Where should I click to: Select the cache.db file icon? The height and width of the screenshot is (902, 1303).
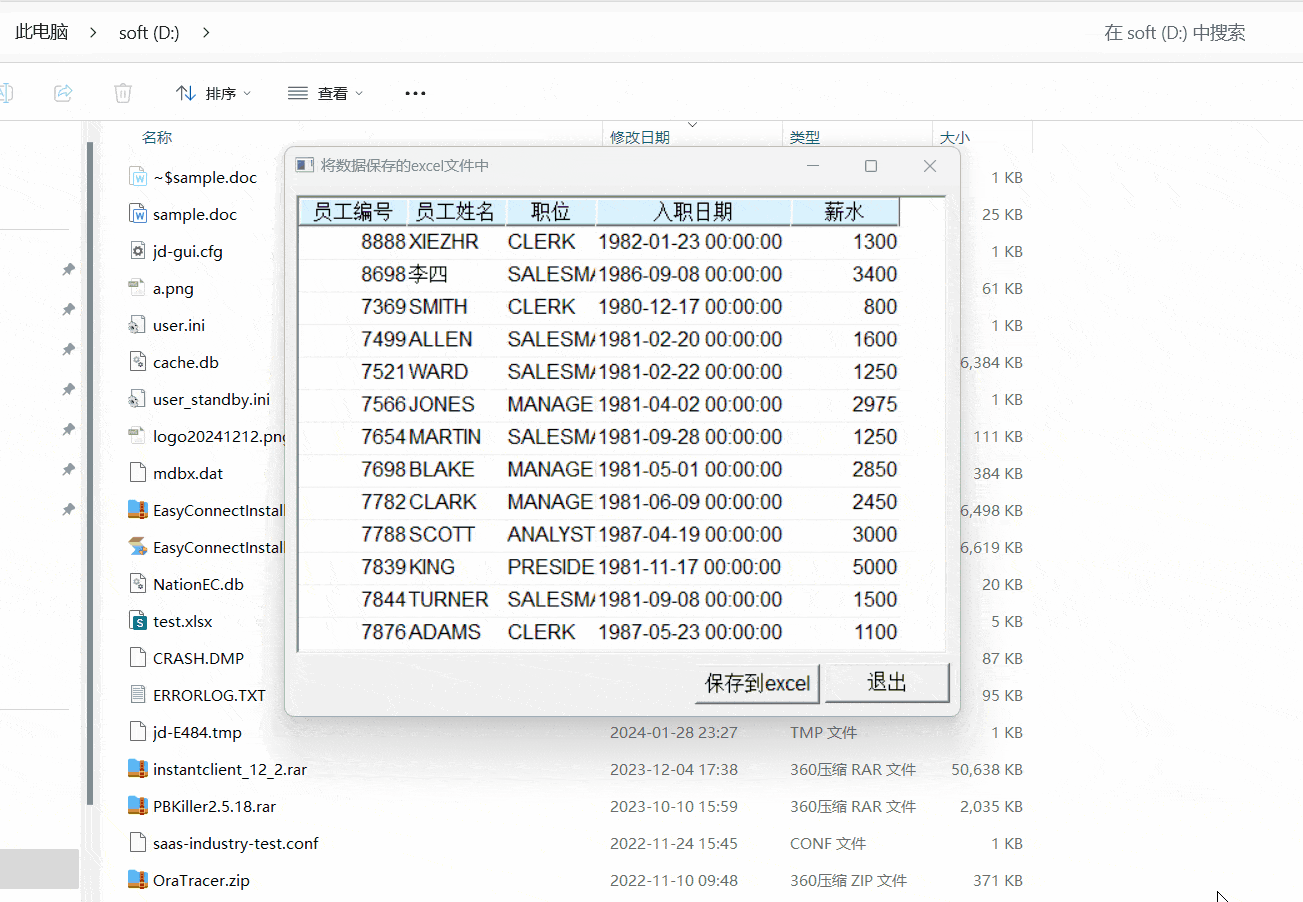138,362
